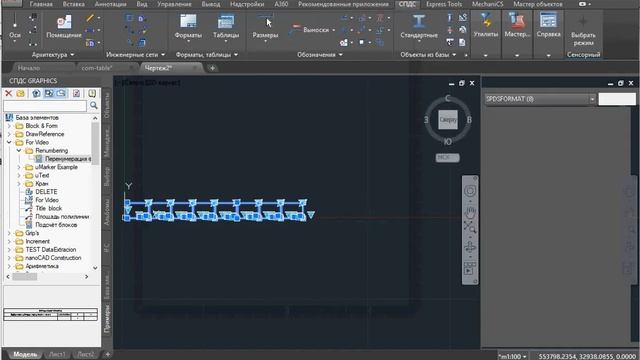Click the search magnifier icon in СПДС GRAPHICS
This screenshot has height=360, width=640.
(x=94, y=106)
